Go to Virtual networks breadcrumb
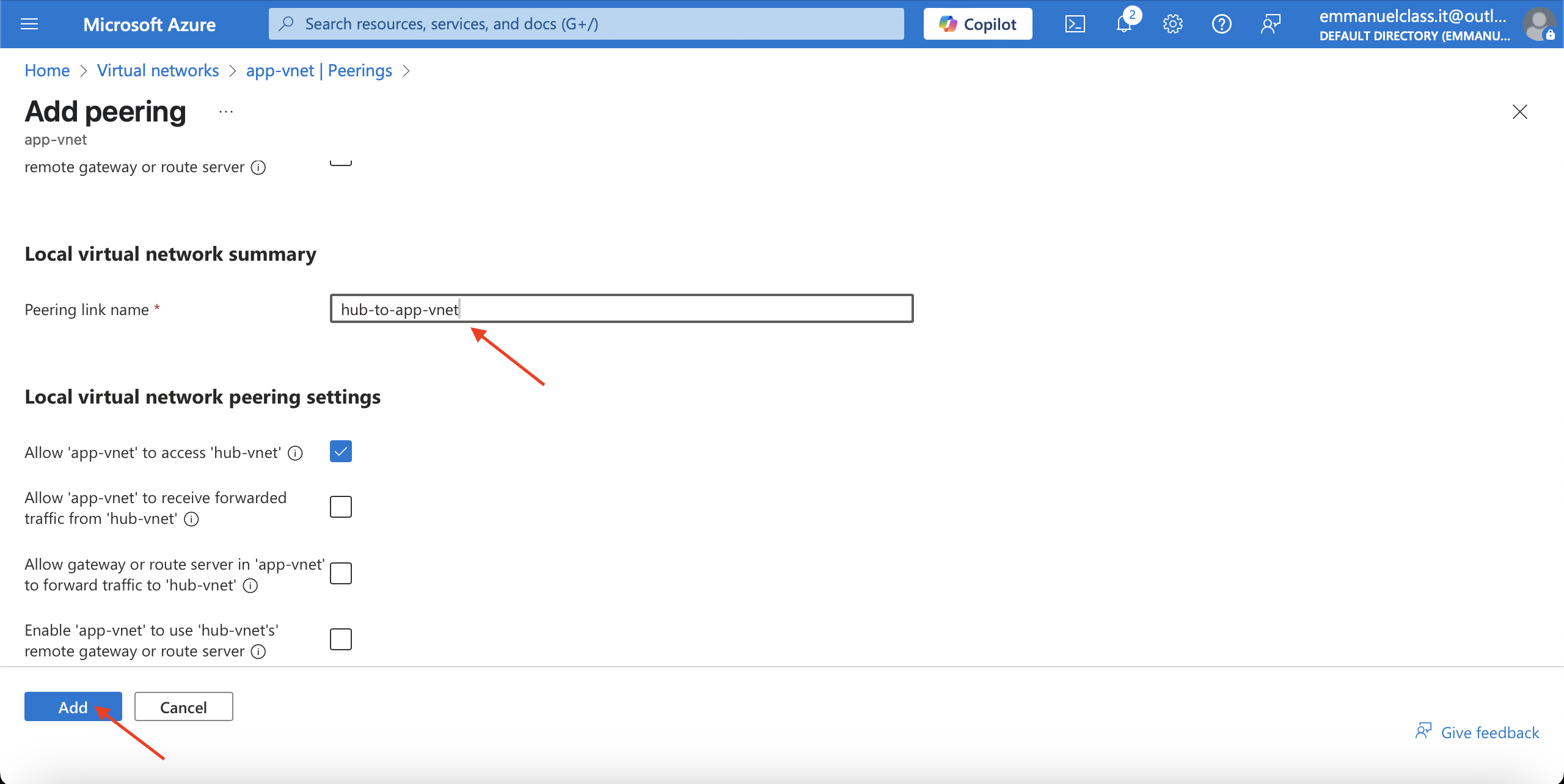 coord(158,70)
